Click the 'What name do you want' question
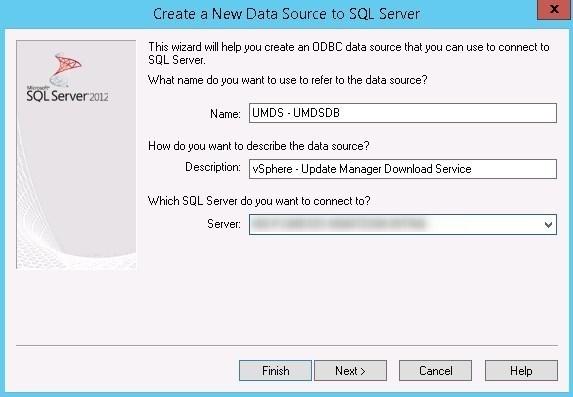The image size is (573, 397). coord(288,80)
